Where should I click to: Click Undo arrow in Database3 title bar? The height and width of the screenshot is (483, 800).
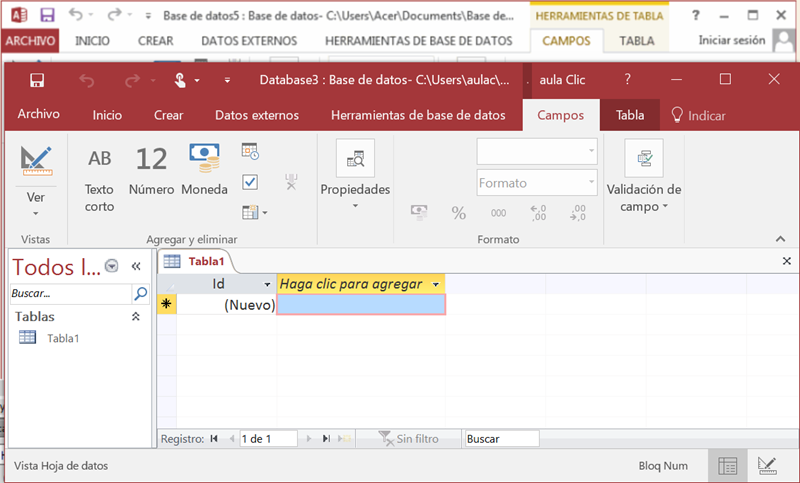(87, 81)
